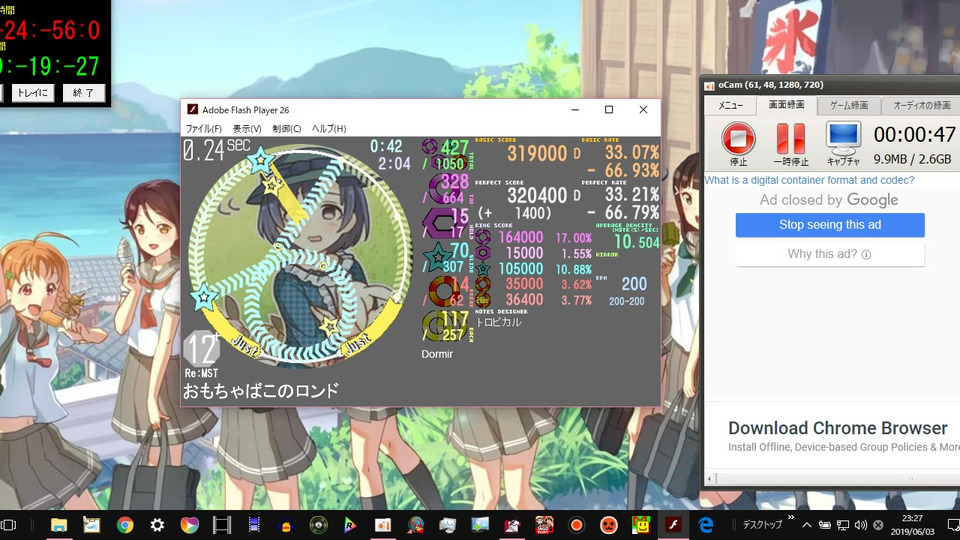This screenshot has width=960, height=540.
Task: Switch to the 画面録画 tab in oCam
Action: (786, 105)
